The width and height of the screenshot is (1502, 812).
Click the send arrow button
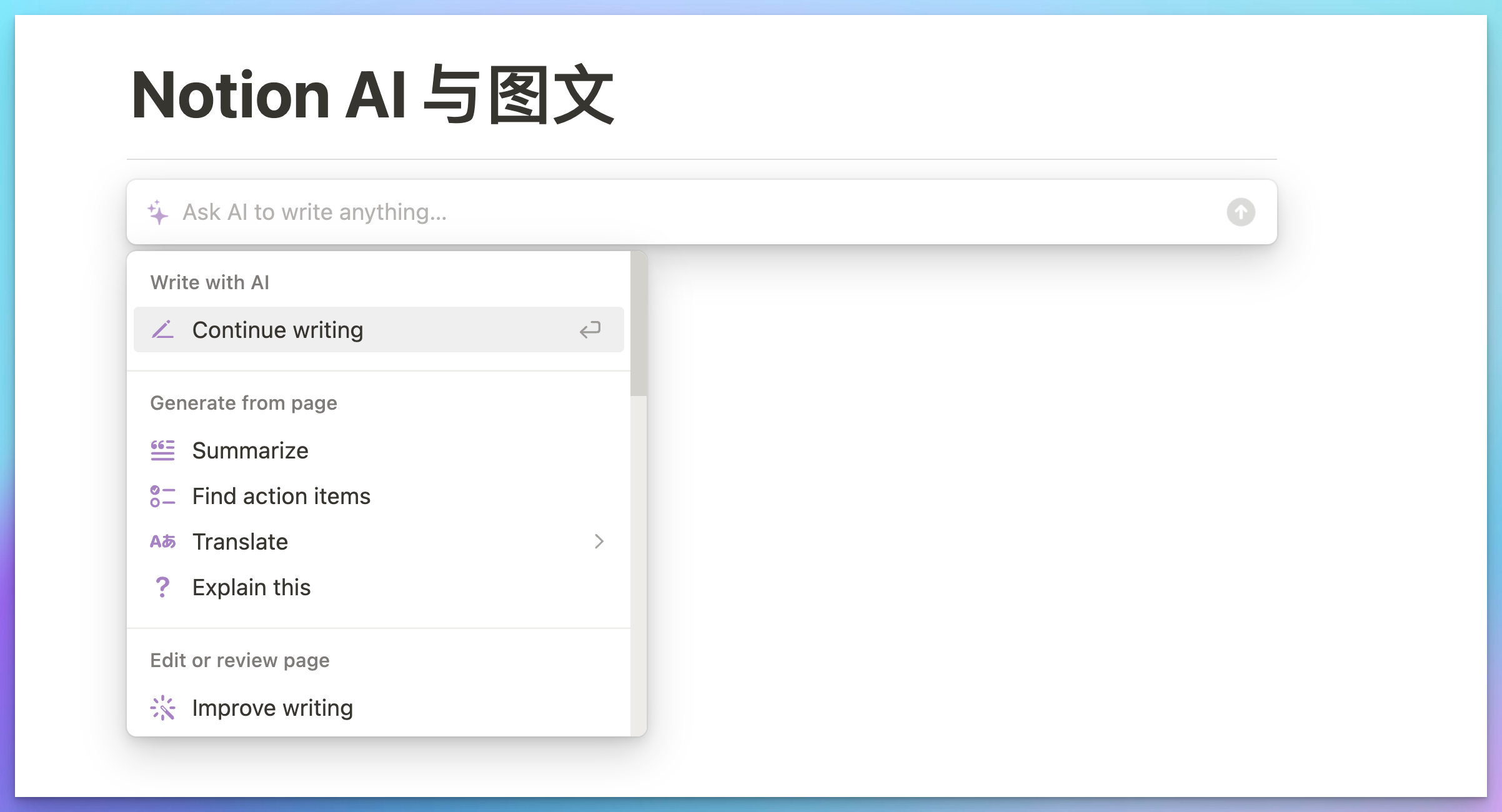pos(1240,212)
